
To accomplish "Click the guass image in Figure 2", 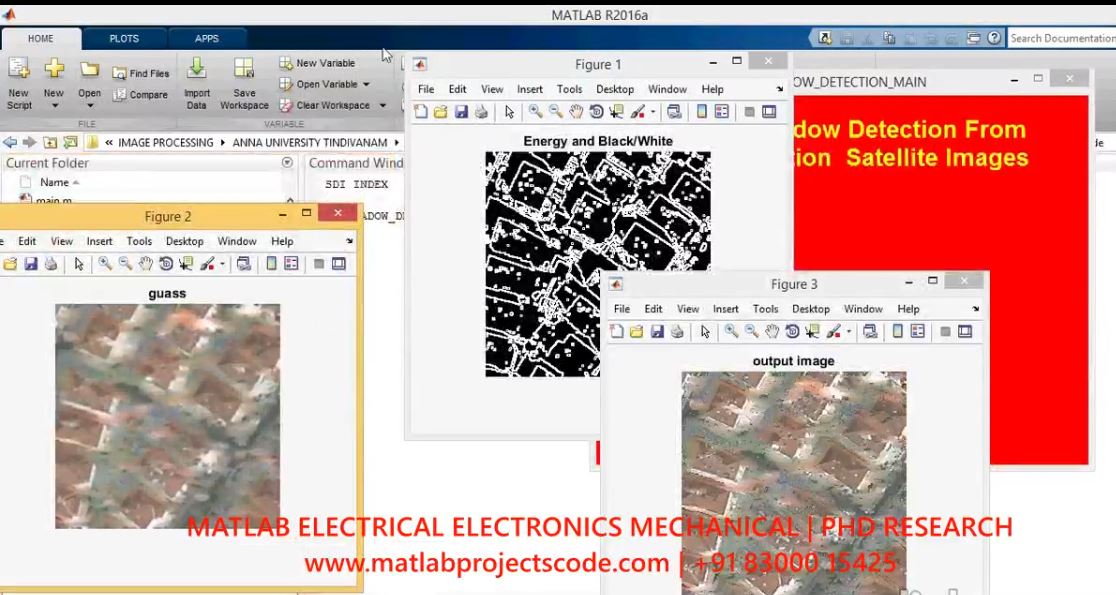I will (x=167, y=416).
